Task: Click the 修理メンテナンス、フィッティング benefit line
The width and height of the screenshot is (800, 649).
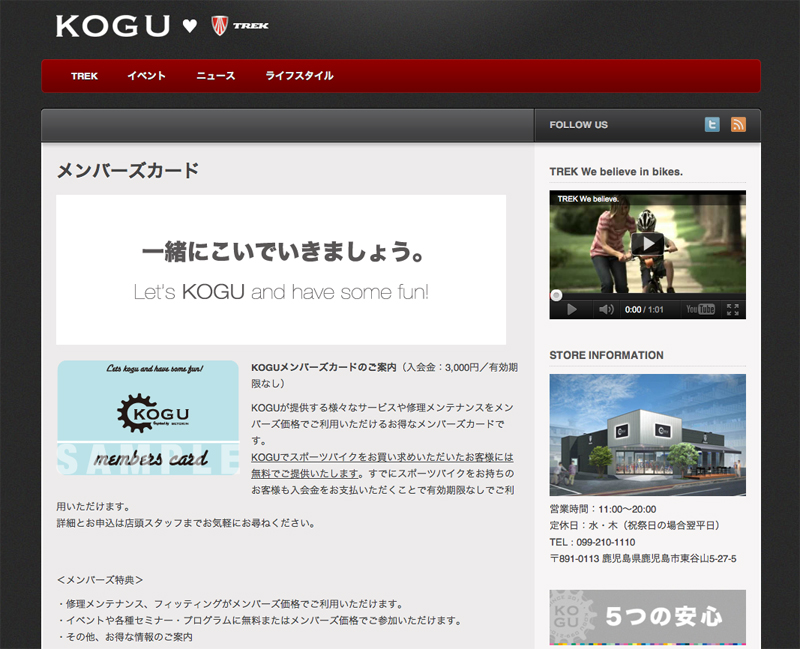Action: (x=230, y=604)
